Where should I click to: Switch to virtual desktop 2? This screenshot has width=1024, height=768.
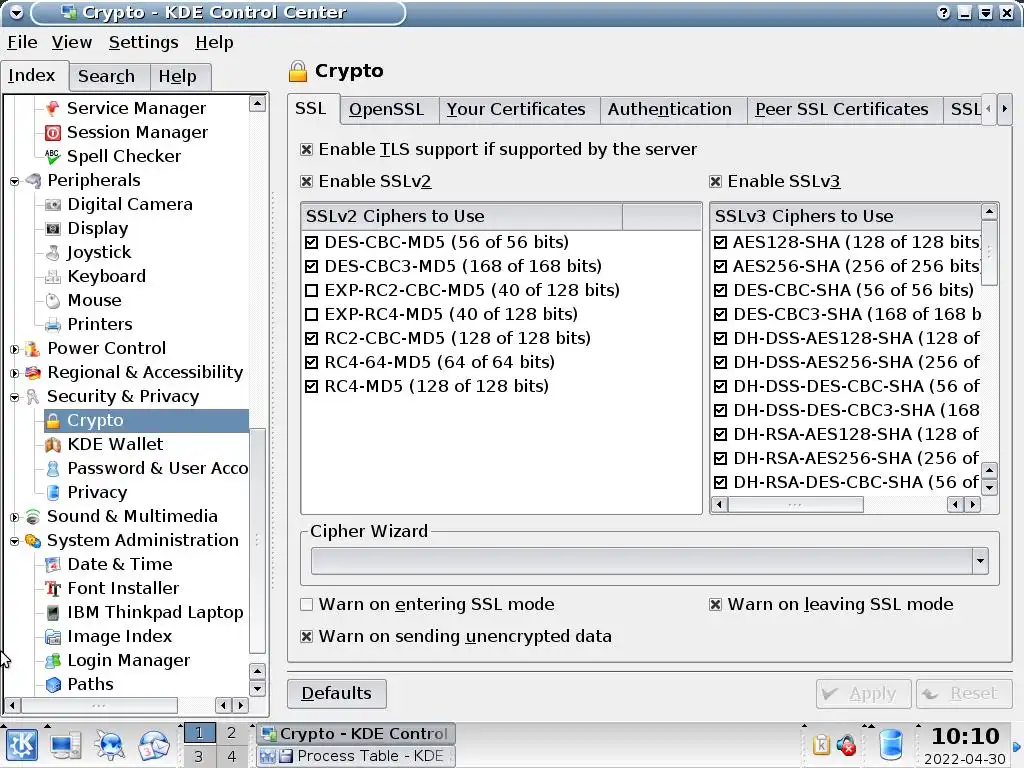231,733
